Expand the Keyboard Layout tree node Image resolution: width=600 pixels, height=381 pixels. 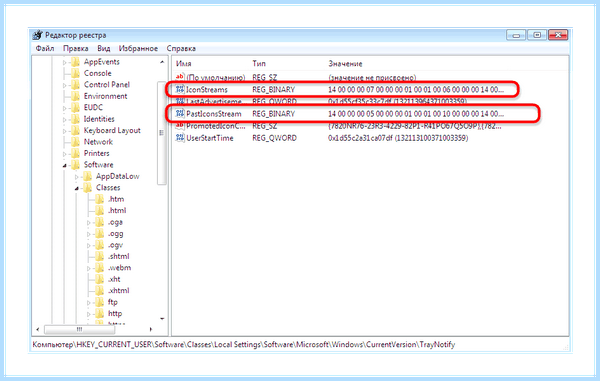click(x=65, y=131)
